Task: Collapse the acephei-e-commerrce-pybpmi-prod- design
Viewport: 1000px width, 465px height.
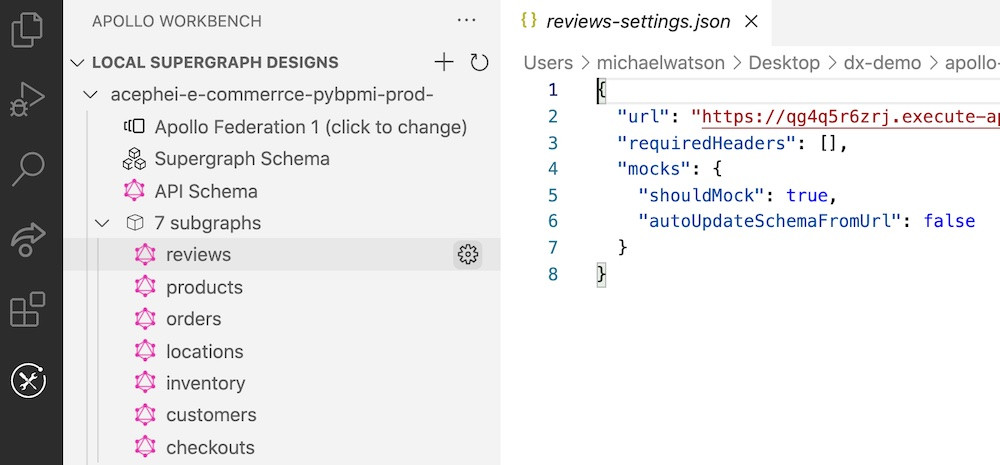Action: (x=91, y=95)
